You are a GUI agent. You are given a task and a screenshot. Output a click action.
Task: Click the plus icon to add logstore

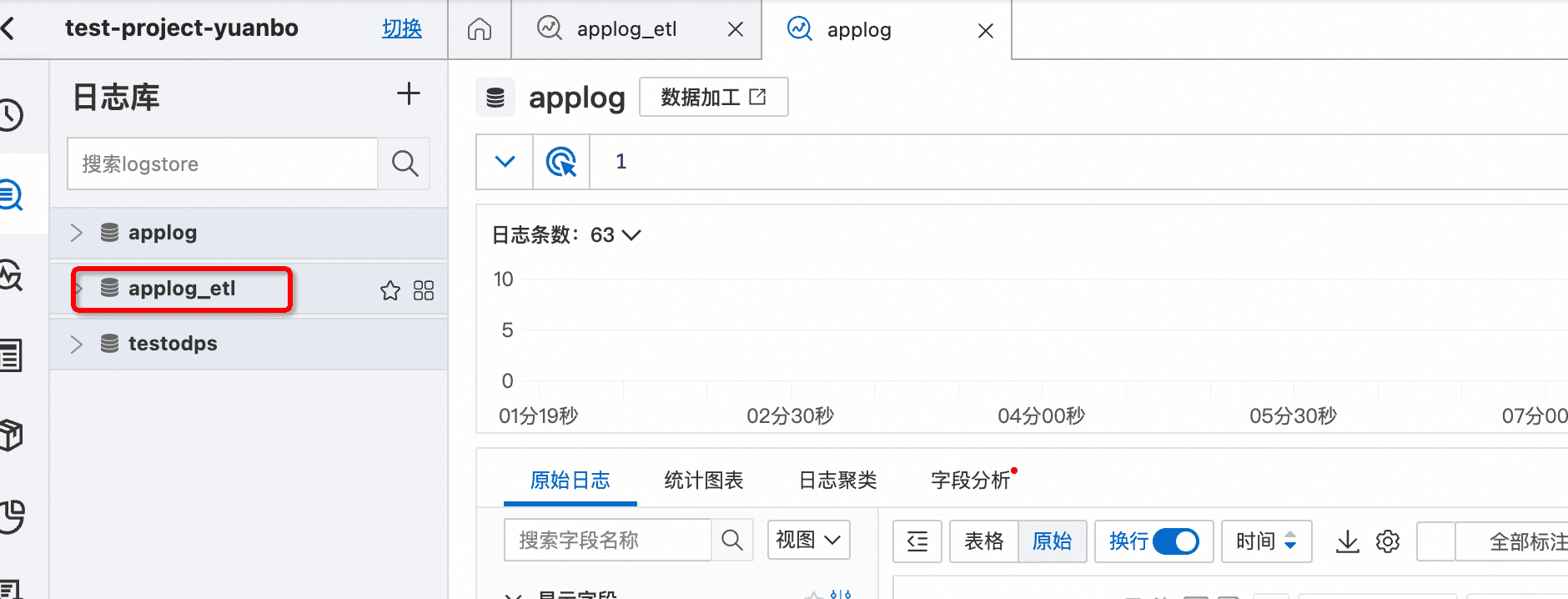point(408,94)
